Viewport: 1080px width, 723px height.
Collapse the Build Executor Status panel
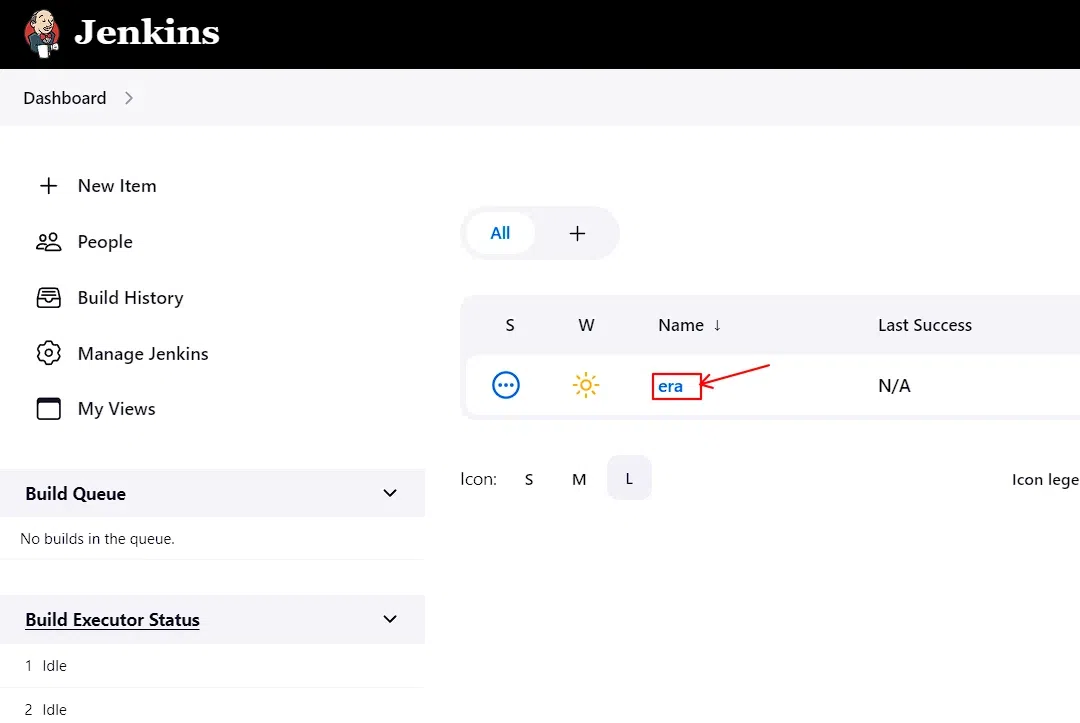[390, 619]
